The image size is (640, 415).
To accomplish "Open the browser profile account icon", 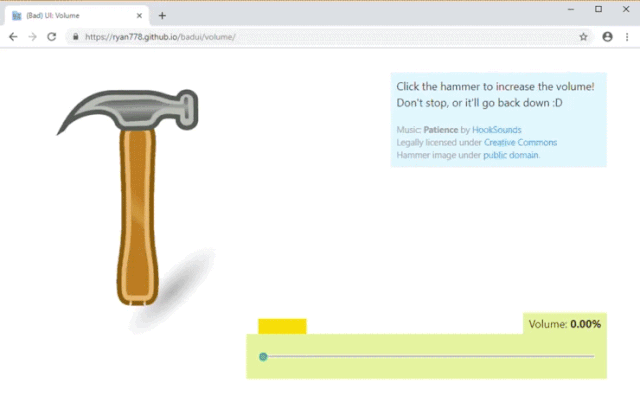I will coord(607,37).
